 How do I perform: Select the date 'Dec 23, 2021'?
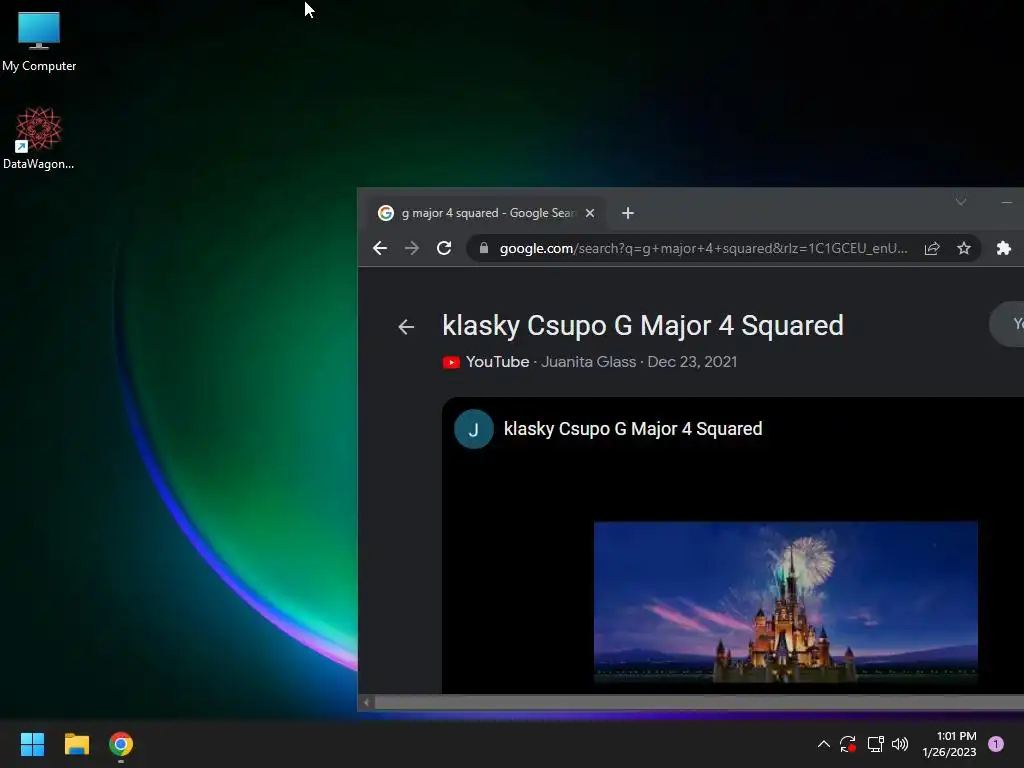[x=692, y=362]
